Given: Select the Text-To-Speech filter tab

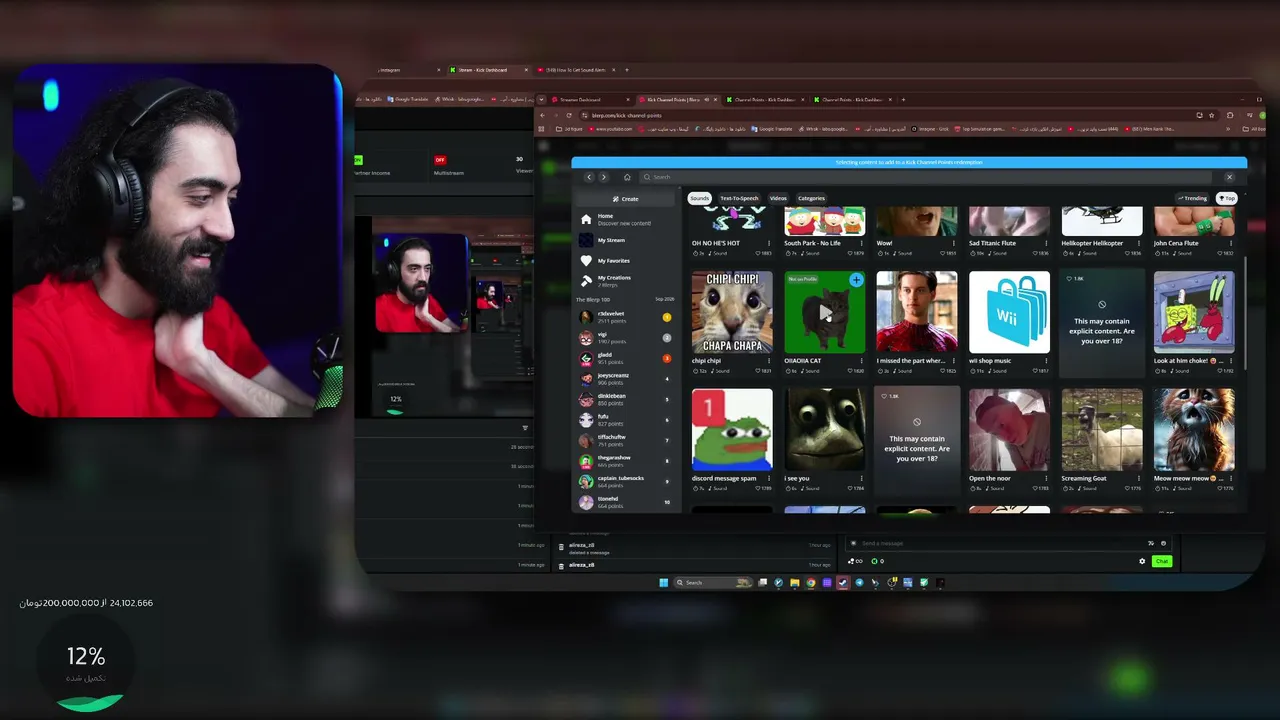Looking at the screenshot, I should (x=739, y=198).
